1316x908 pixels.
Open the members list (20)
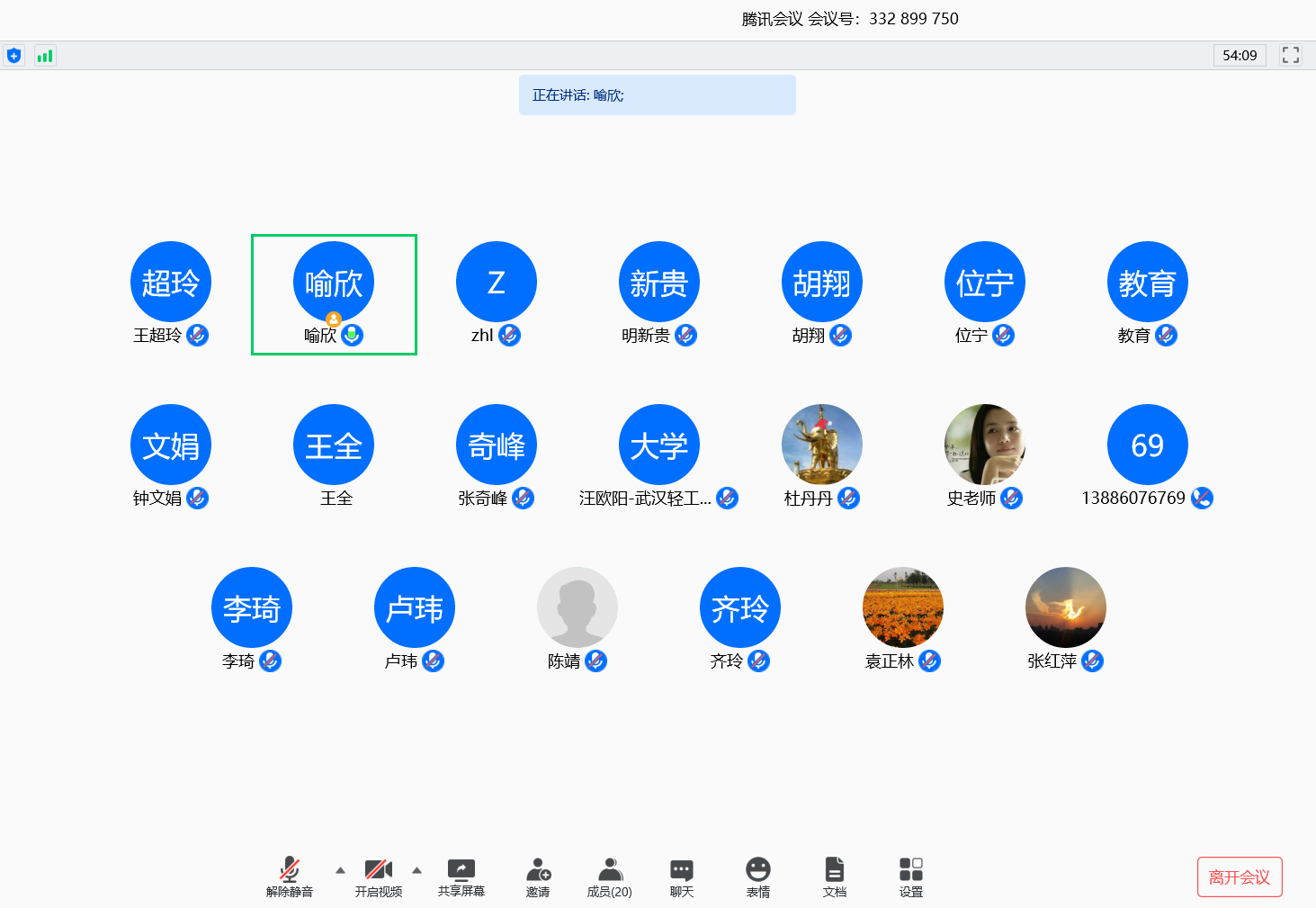609,870
